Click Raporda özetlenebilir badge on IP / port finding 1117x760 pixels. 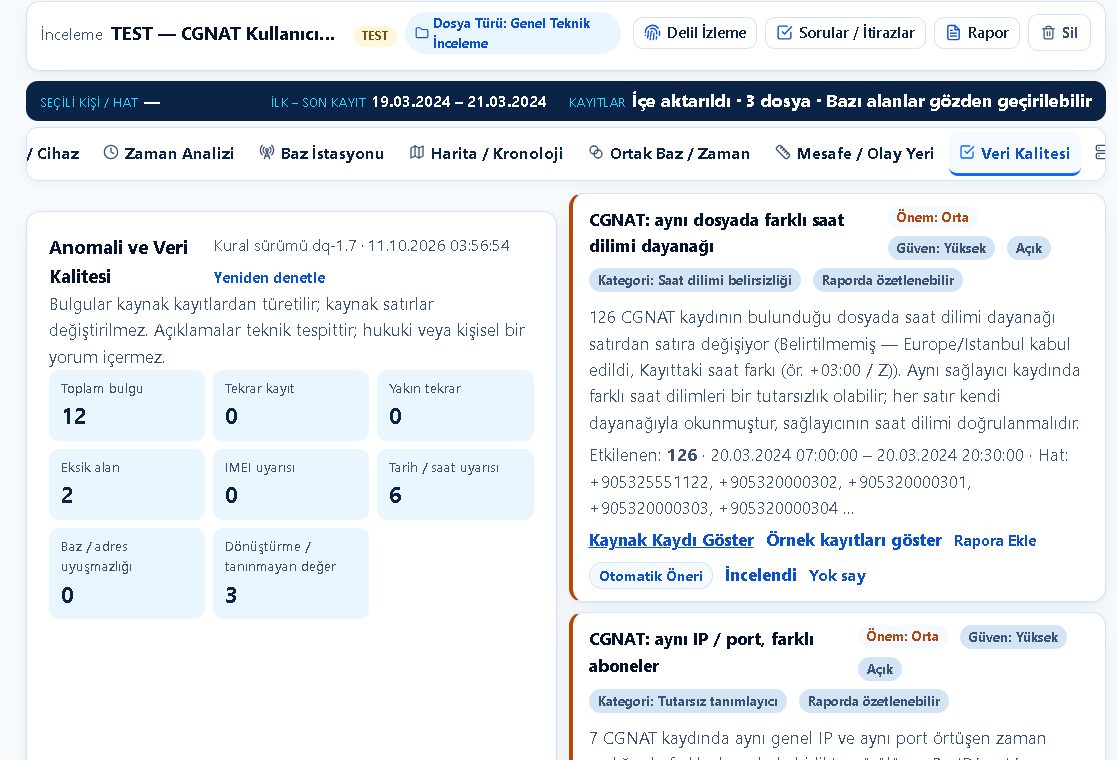(x=873, y=702)
